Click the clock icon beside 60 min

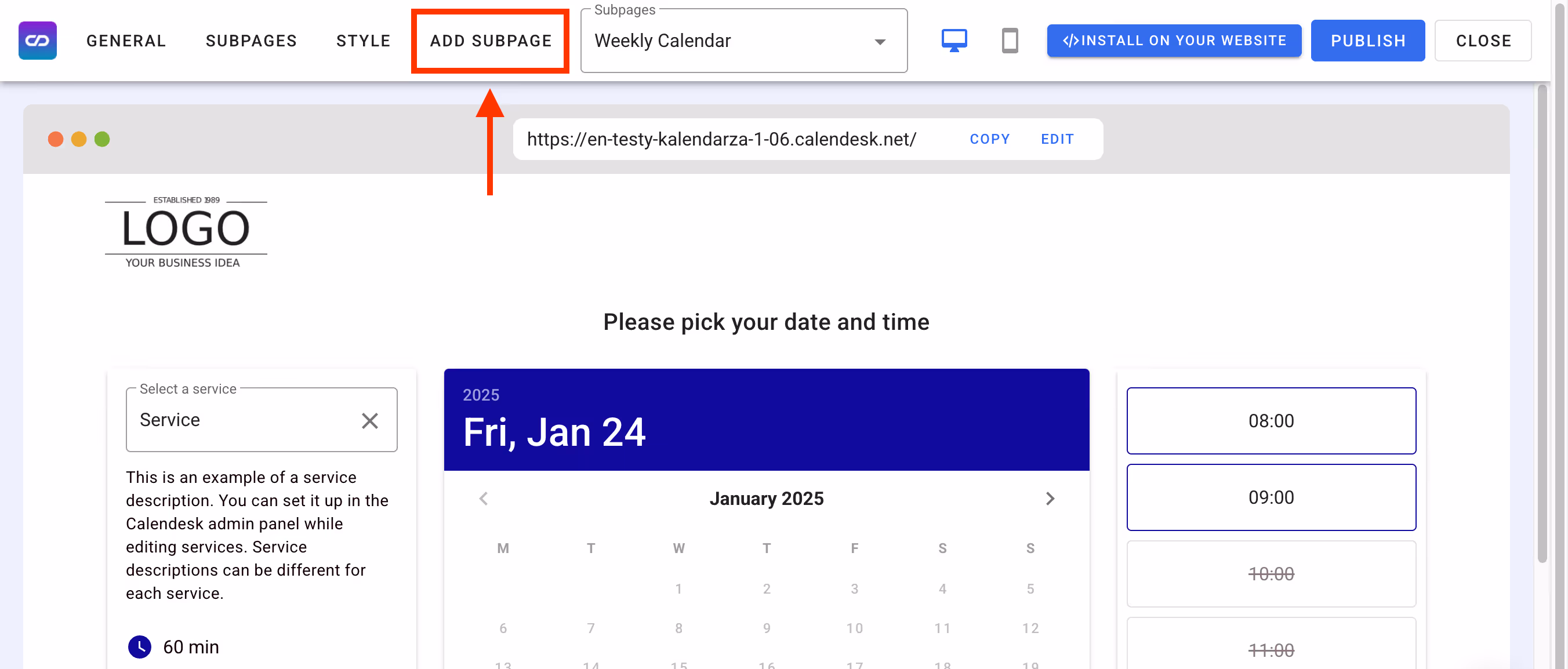click(139, 646)
